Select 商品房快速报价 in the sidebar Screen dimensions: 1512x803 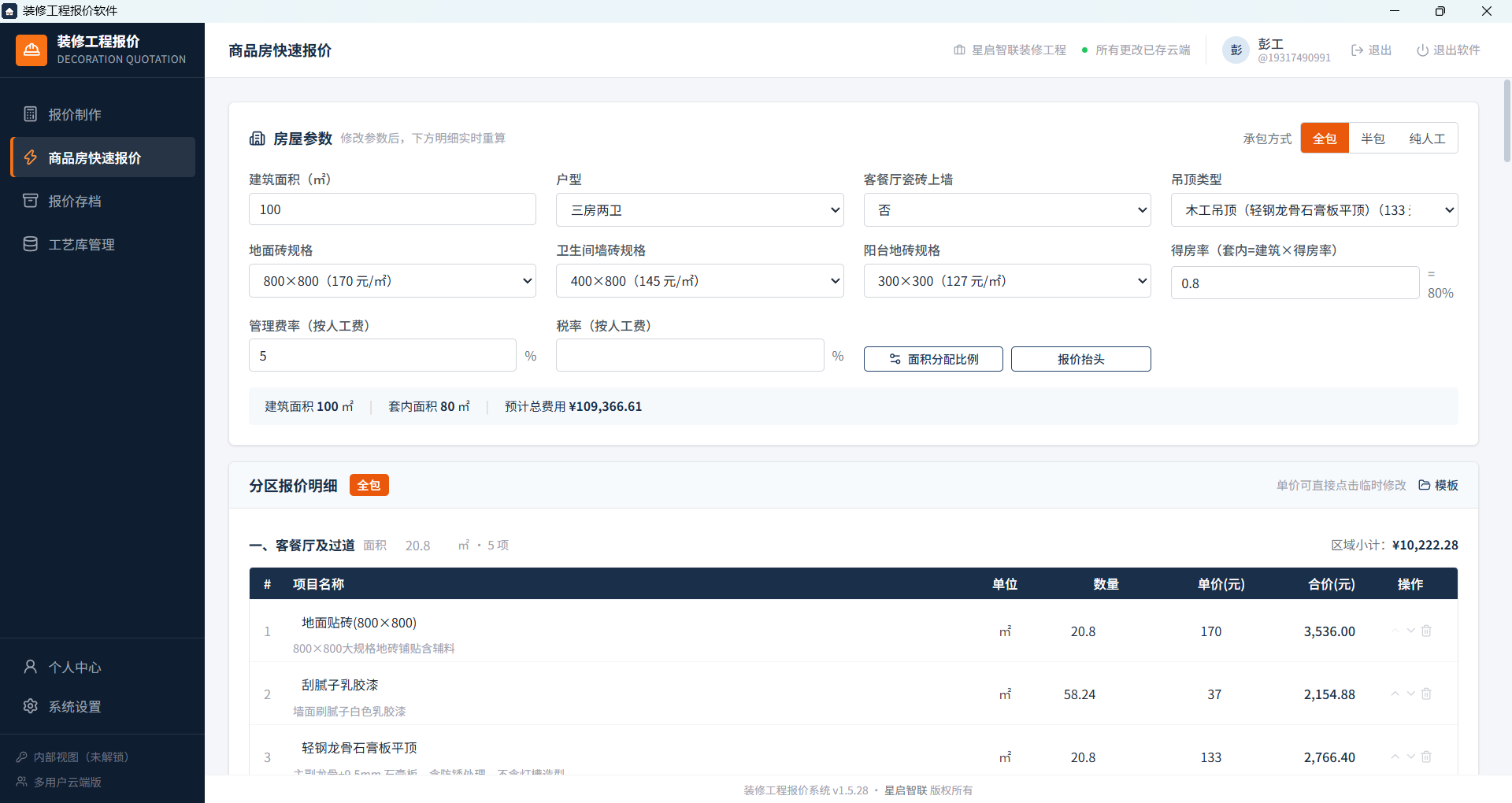pyautogui.click(x=102, y=157)
